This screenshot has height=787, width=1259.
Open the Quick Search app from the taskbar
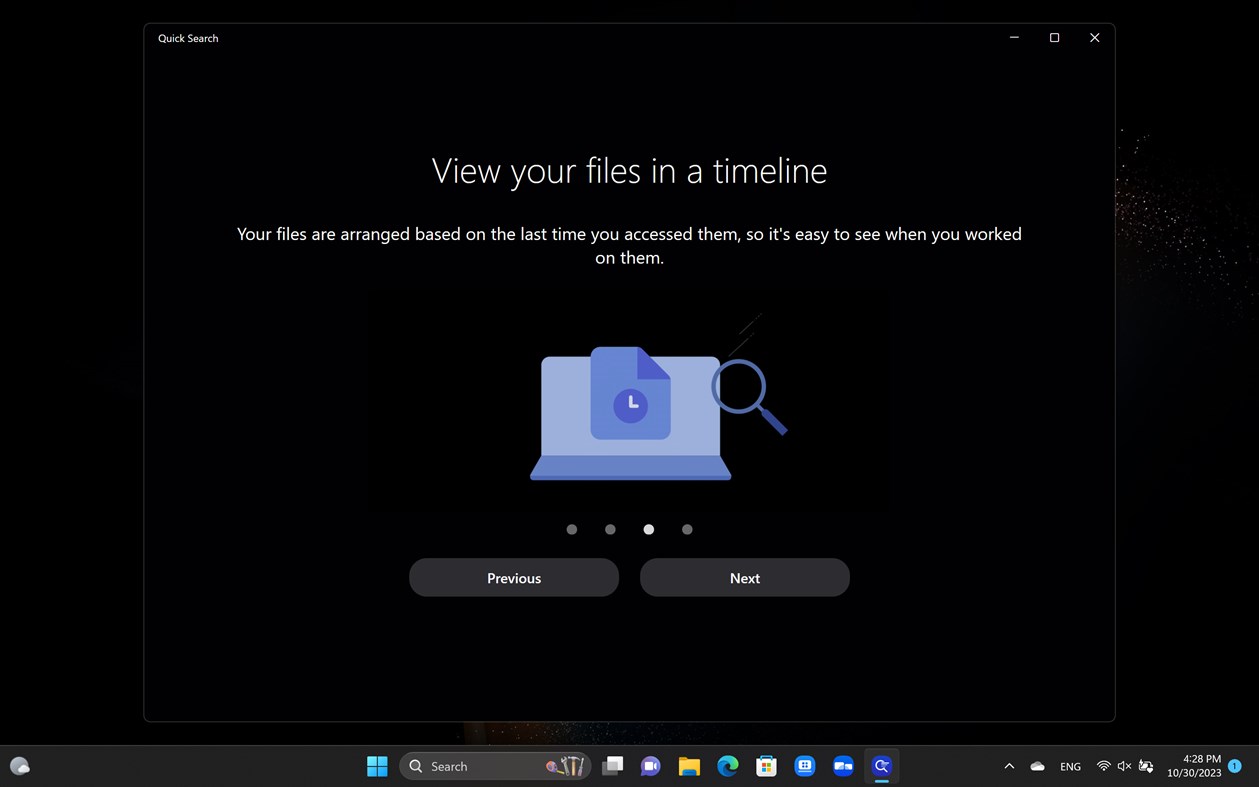[x=881, y=765]
